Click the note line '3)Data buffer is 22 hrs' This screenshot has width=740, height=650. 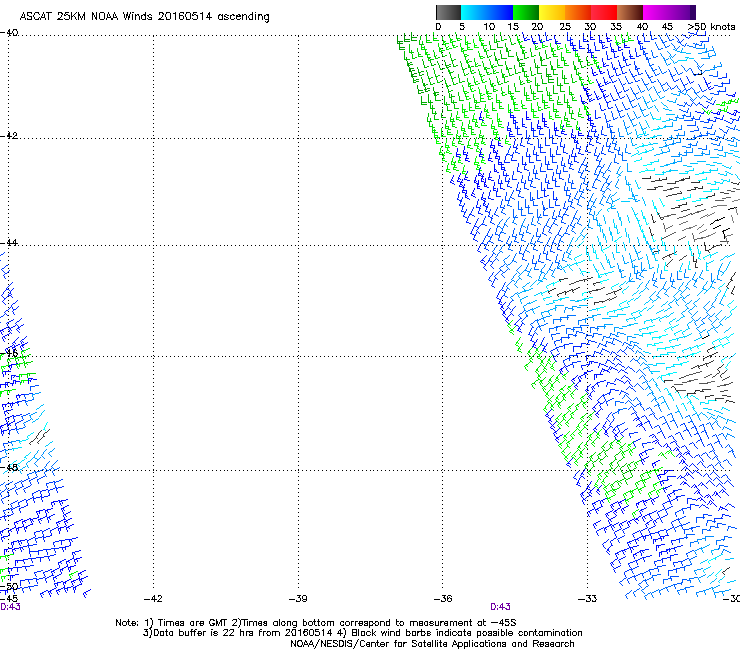point(362,633)
